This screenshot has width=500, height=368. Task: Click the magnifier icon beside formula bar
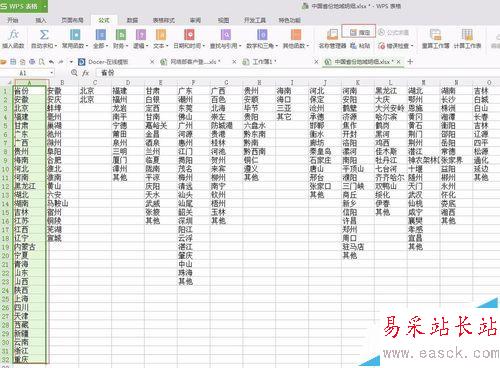(74, 72)
